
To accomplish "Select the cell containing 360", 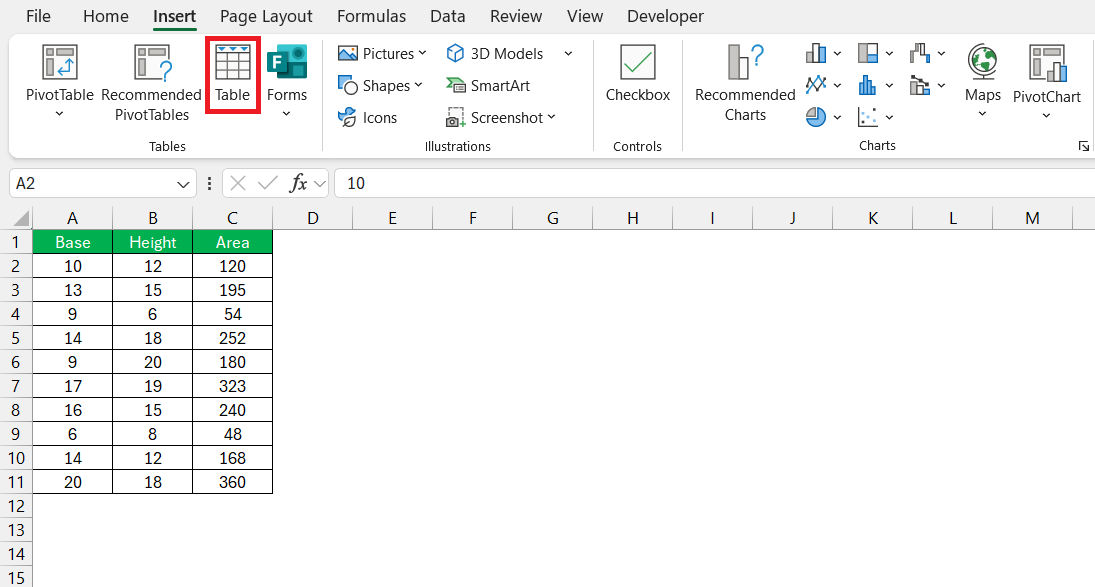I will 233,482.
